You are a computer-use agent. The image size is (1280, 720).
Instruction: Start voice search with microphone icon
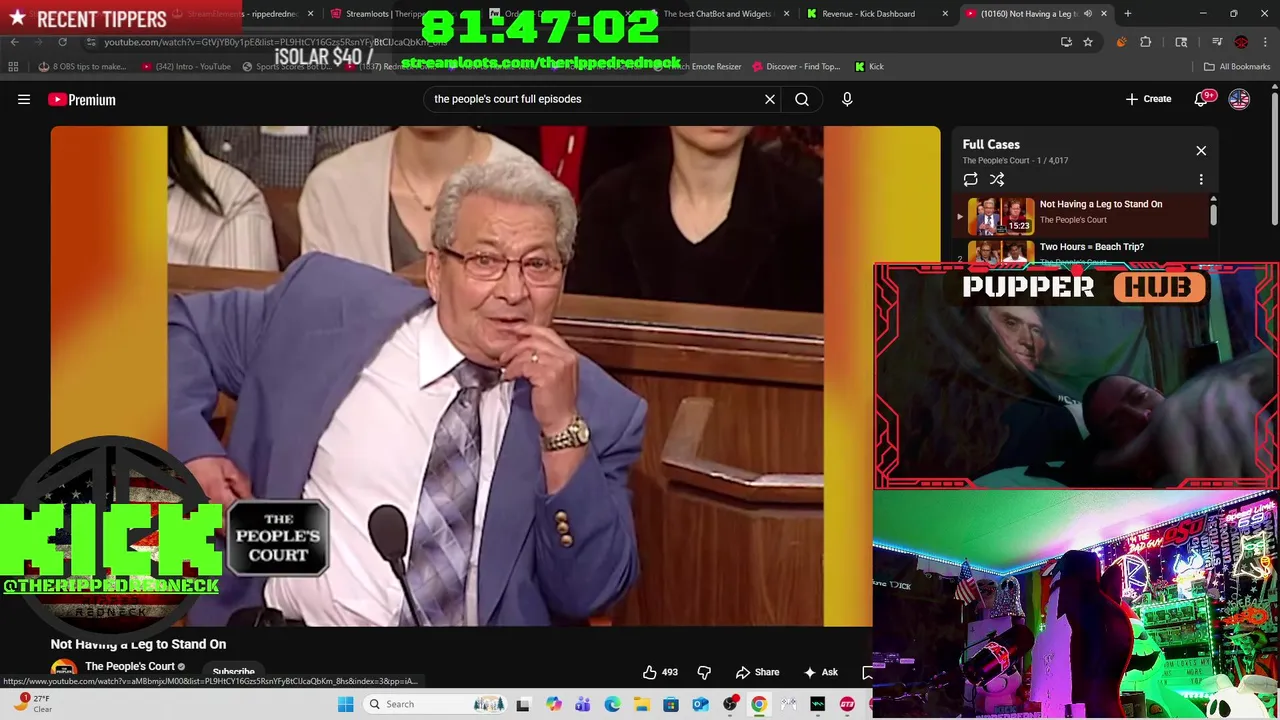[847, 99]
